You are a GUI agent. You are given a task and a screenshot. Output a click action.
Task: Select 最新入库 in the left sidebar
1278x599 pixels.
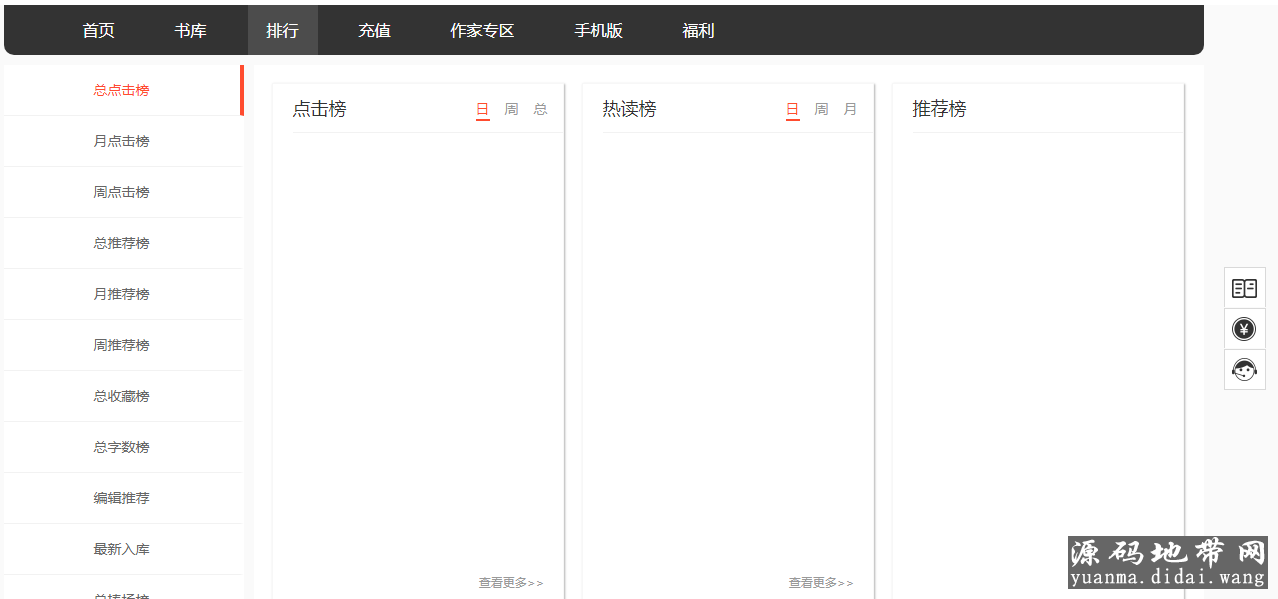[x=122, y=549]
